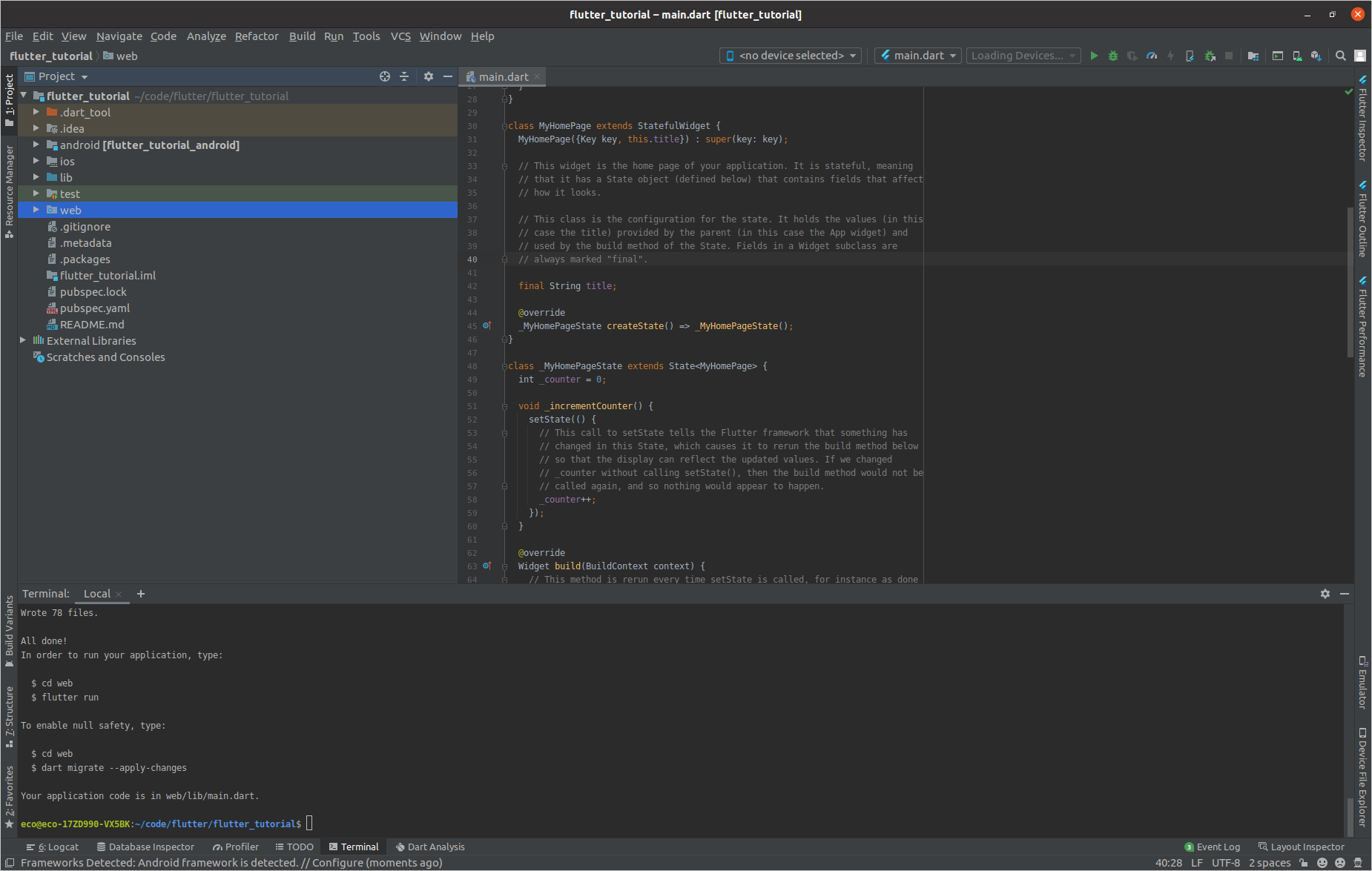Viewport: 1372px width, 871px height.
Task: Open the Profiler tool window
Action: tap(236, 847)
